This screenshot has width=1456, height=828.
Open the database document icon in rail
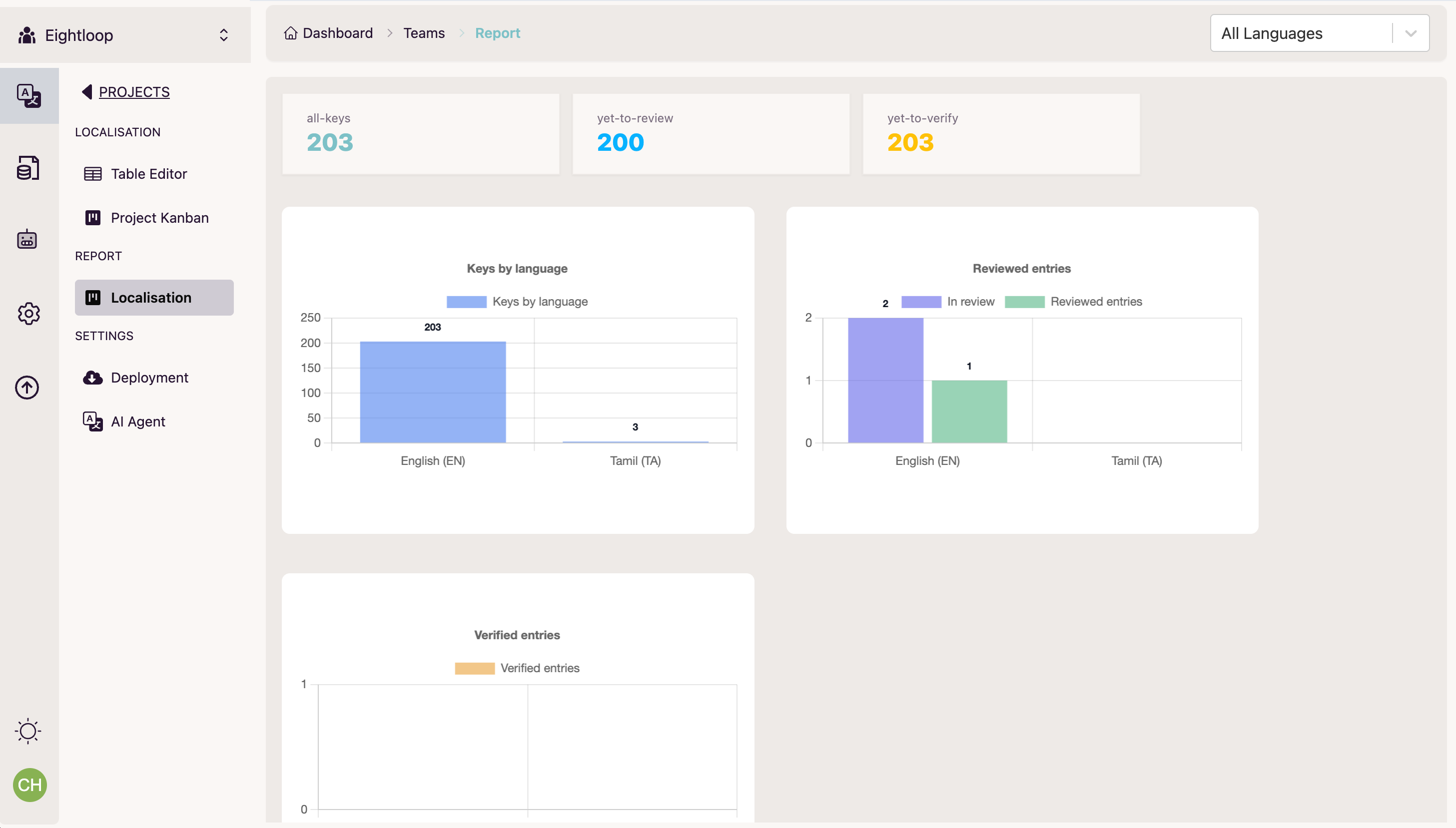pyautogui.click(x=27, y=168)
